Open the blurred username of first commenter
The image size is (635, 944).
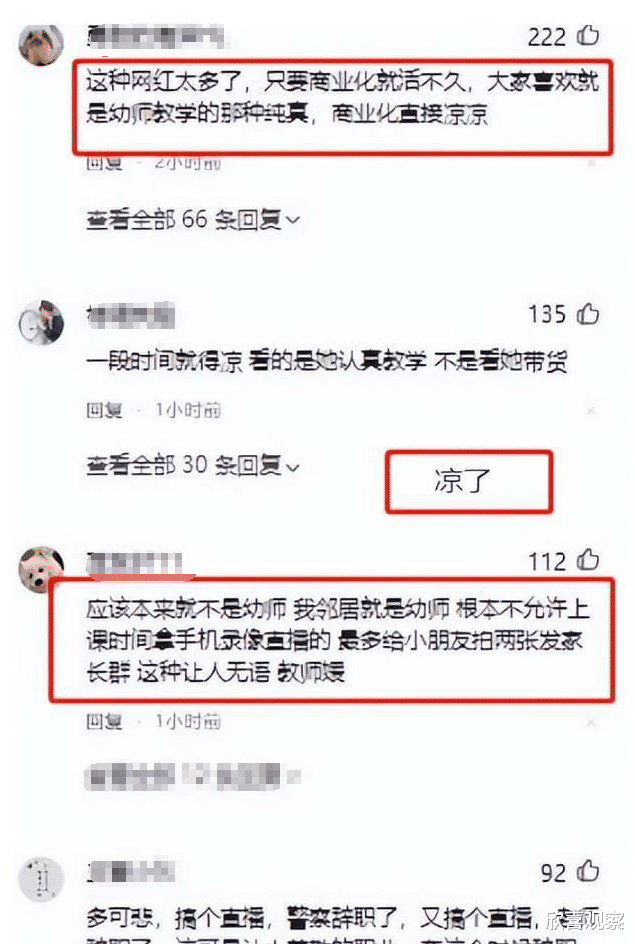[x=156, y=37]
